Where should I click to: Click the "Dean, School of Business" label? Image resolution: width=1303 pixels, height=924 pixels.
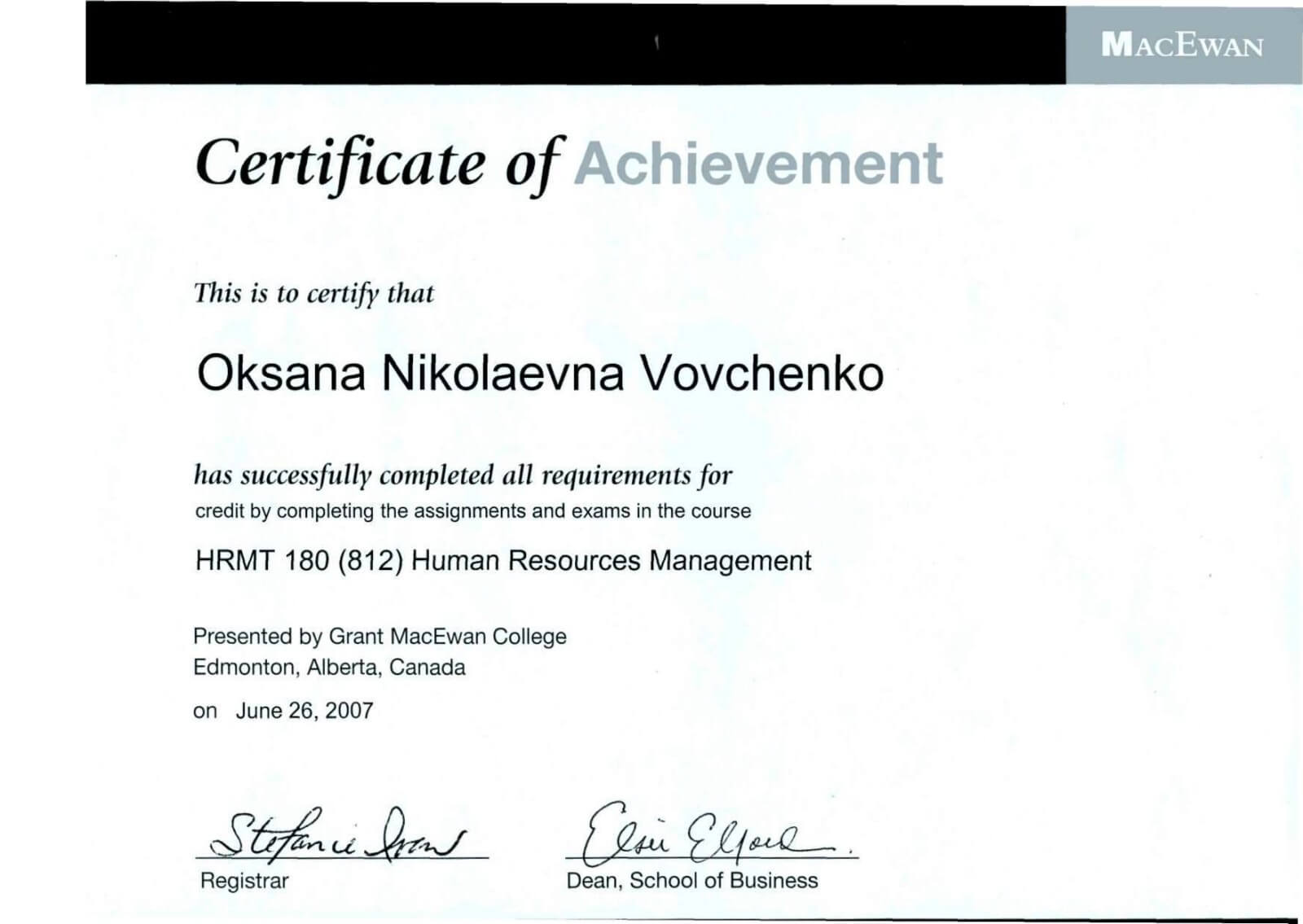tap(692, 881)
